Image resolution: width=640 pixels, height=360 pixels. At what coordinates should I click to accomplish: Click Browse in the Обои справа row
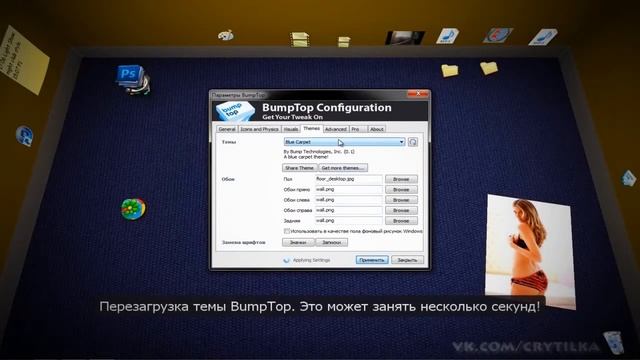[x=401, y=211]
